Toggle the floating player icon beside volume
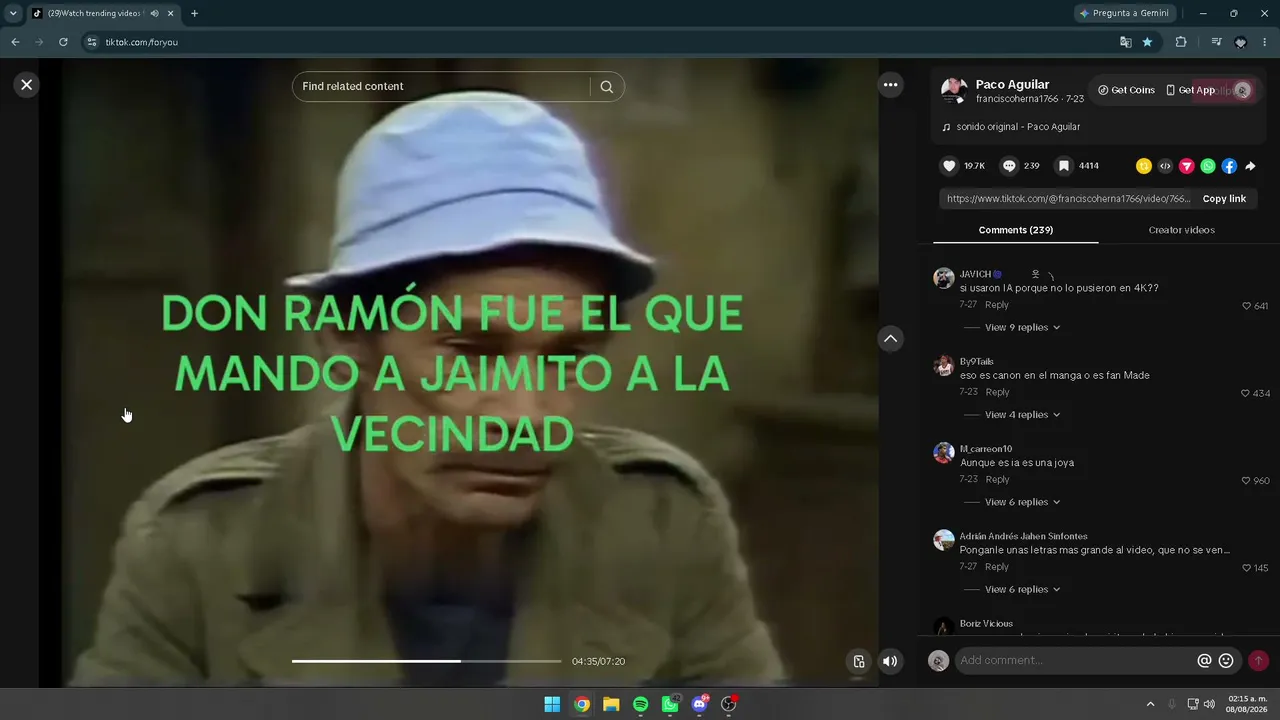Viewport: 1280px width, 720px height. click(x=858, y=661)
